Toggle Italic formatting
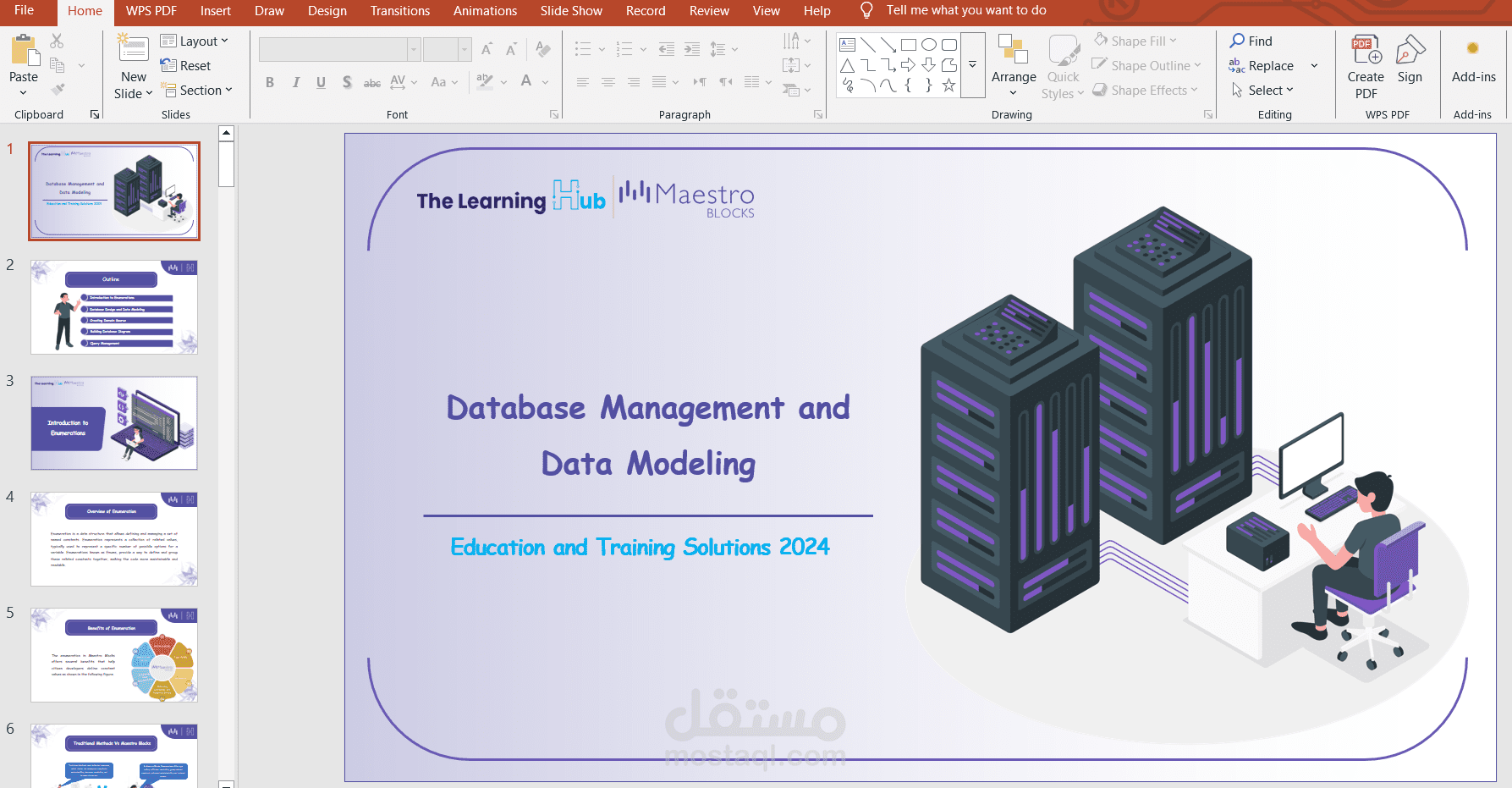The image size is (1512, 788). pos(295,82)
